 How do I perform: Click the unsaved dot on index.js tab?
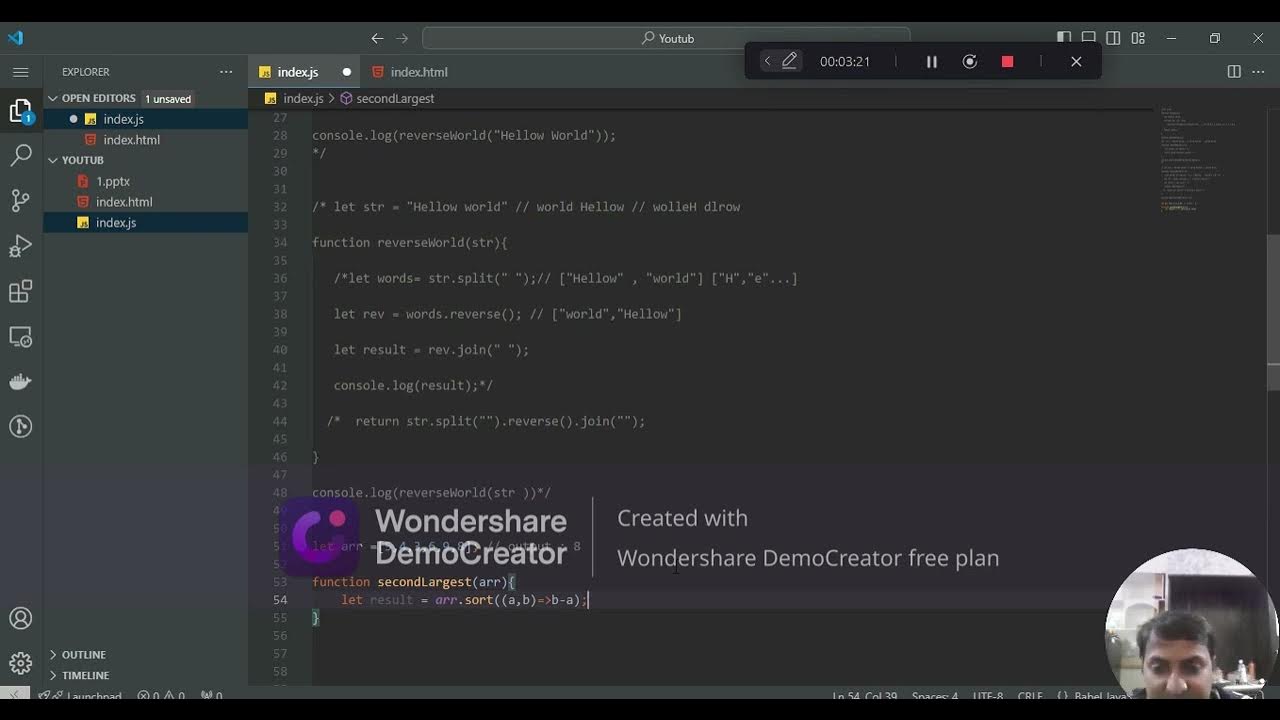click(347, 72)
